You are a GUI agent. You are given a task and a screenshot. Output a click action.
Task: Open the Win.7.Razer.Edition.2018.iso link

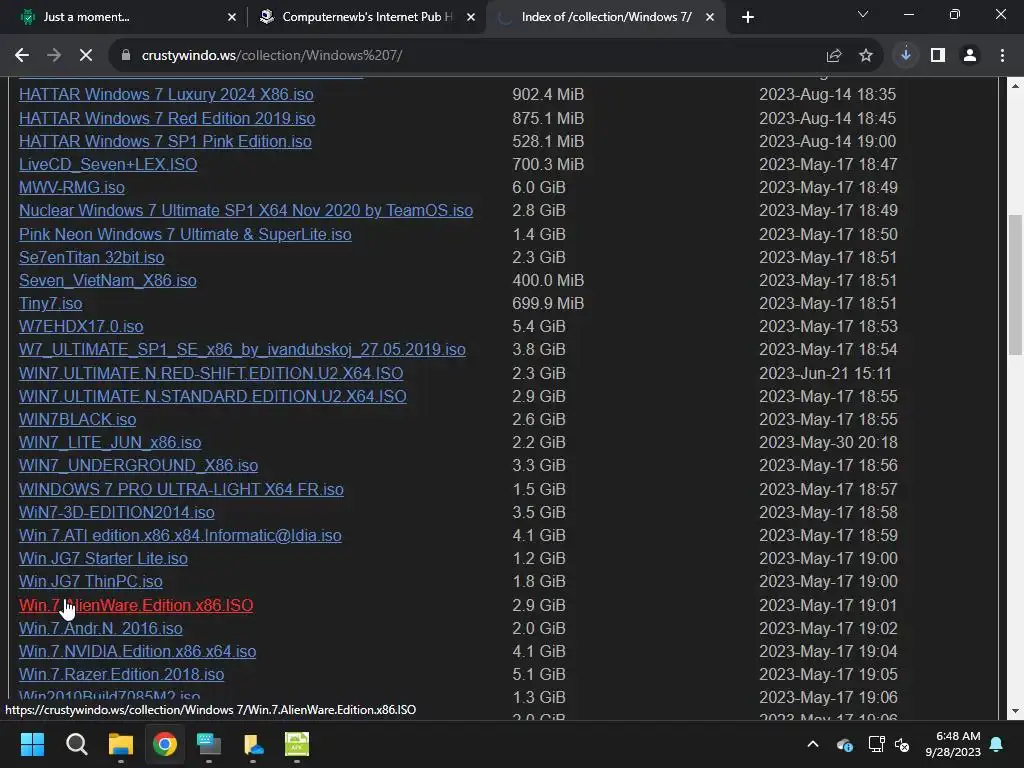[x=121, y=675]
